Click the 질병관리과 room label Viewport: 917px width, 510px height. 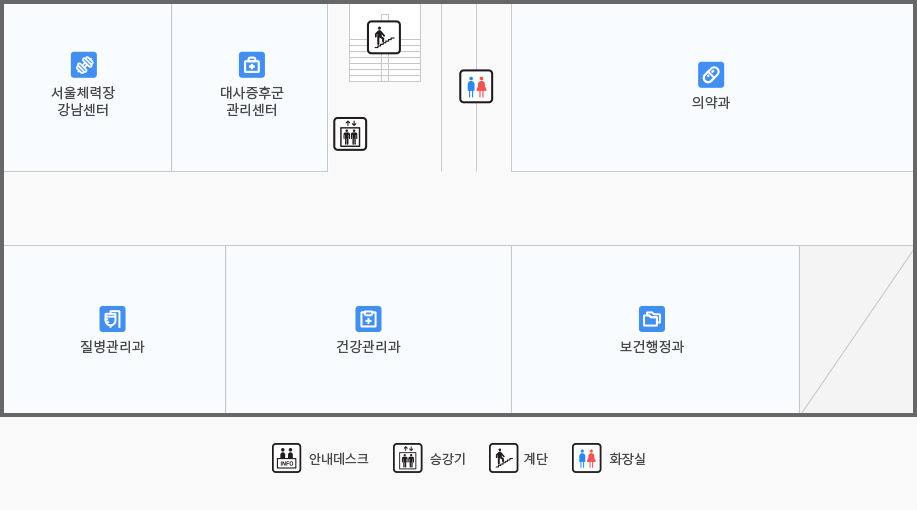pos(112,346)
